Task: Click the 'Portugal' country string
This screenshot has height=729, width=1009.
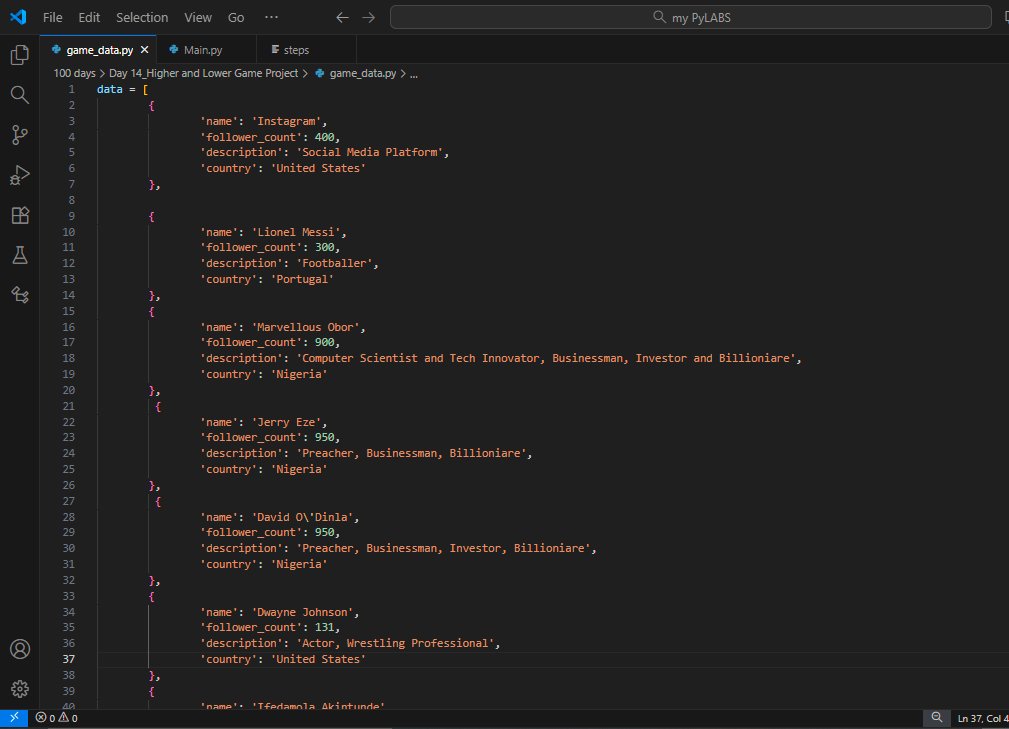Action: point(302,279)
